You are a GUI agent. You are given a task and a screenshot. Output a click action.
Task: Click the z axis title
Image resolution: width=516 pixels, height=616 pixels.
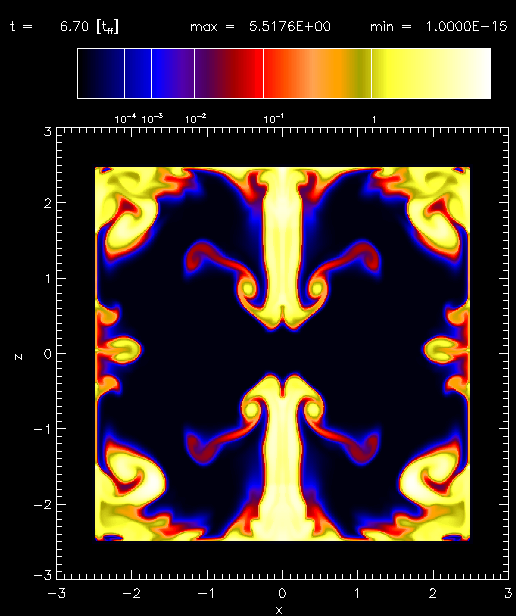pyautogui.click(x=18, y=356)
